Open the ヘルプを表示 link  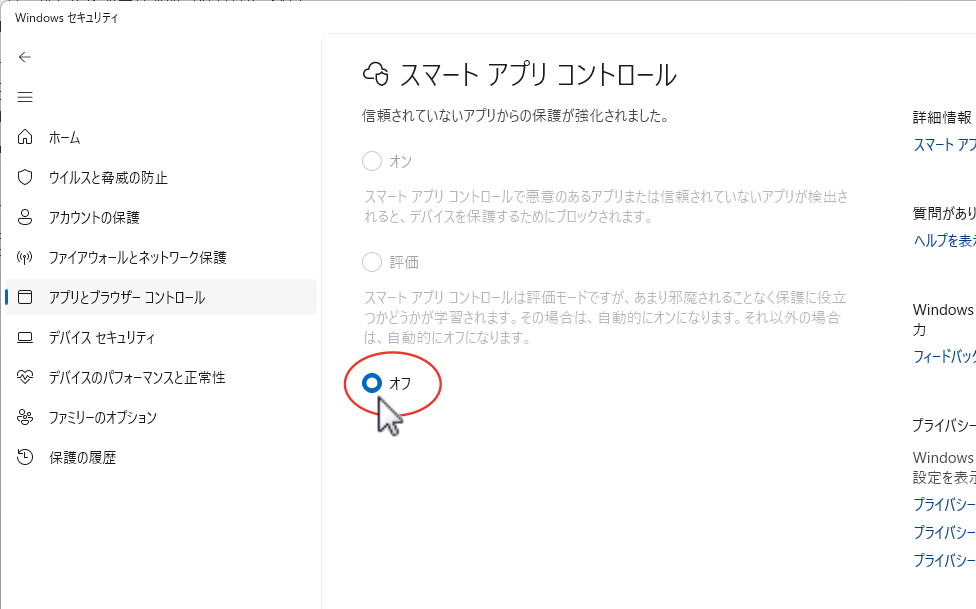[944, 240]
